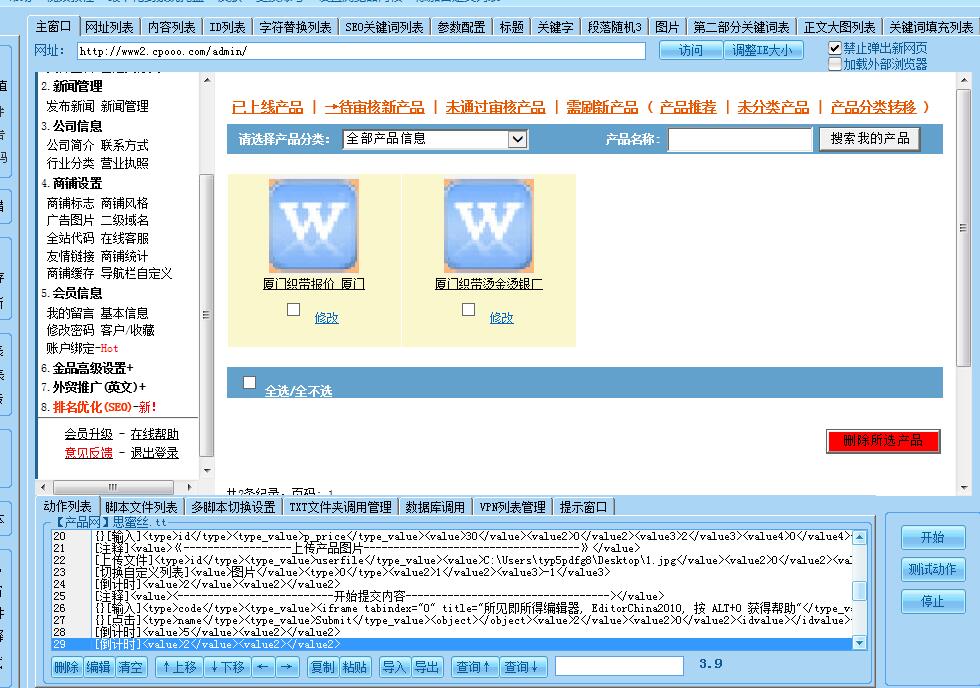Click sidebar menu scroll-up arrow
Viewport: 980px width, 688px height.
coord(207,81)
